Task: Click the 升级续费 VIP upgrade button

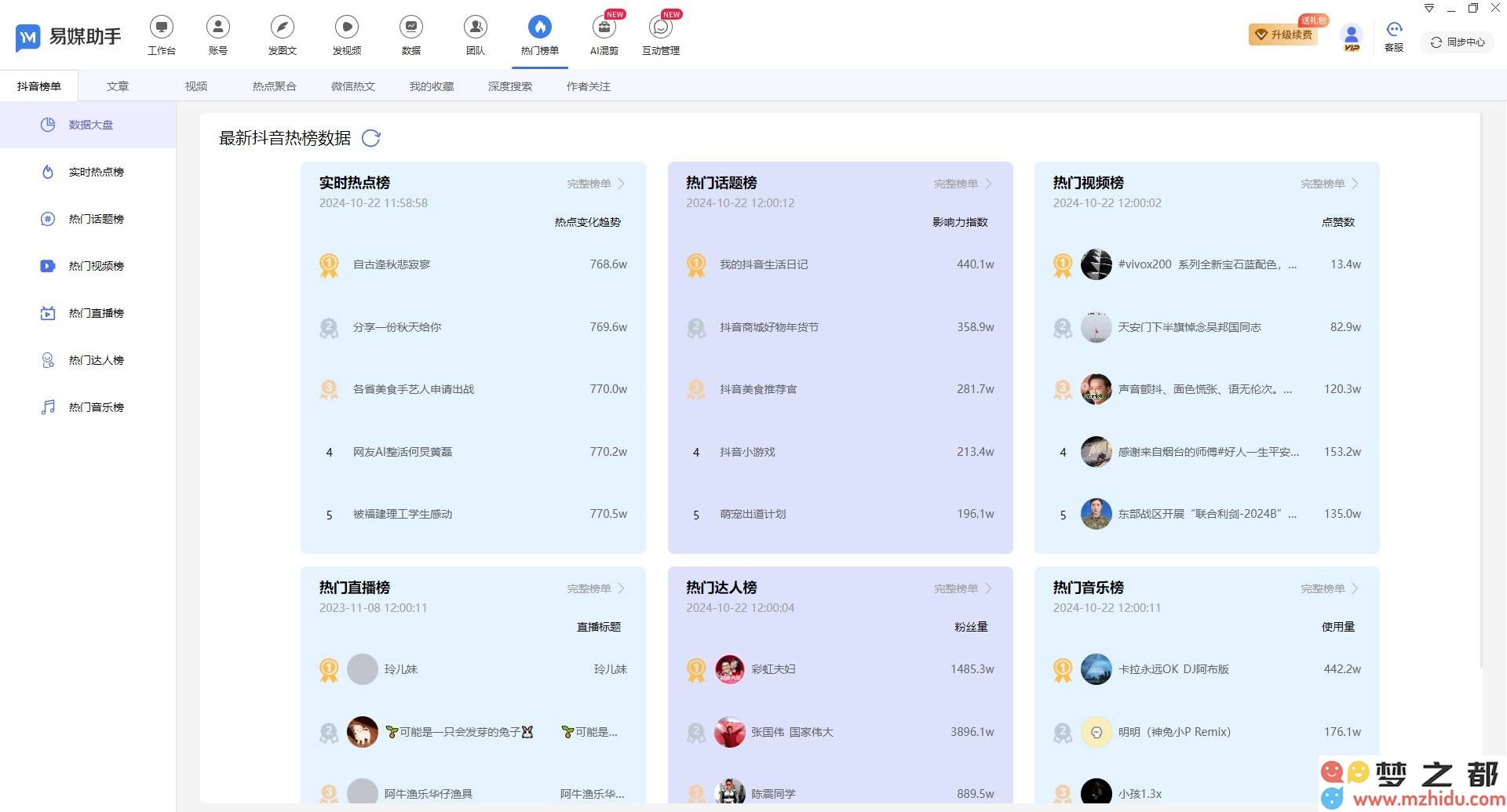Action: click(1283, 35)
